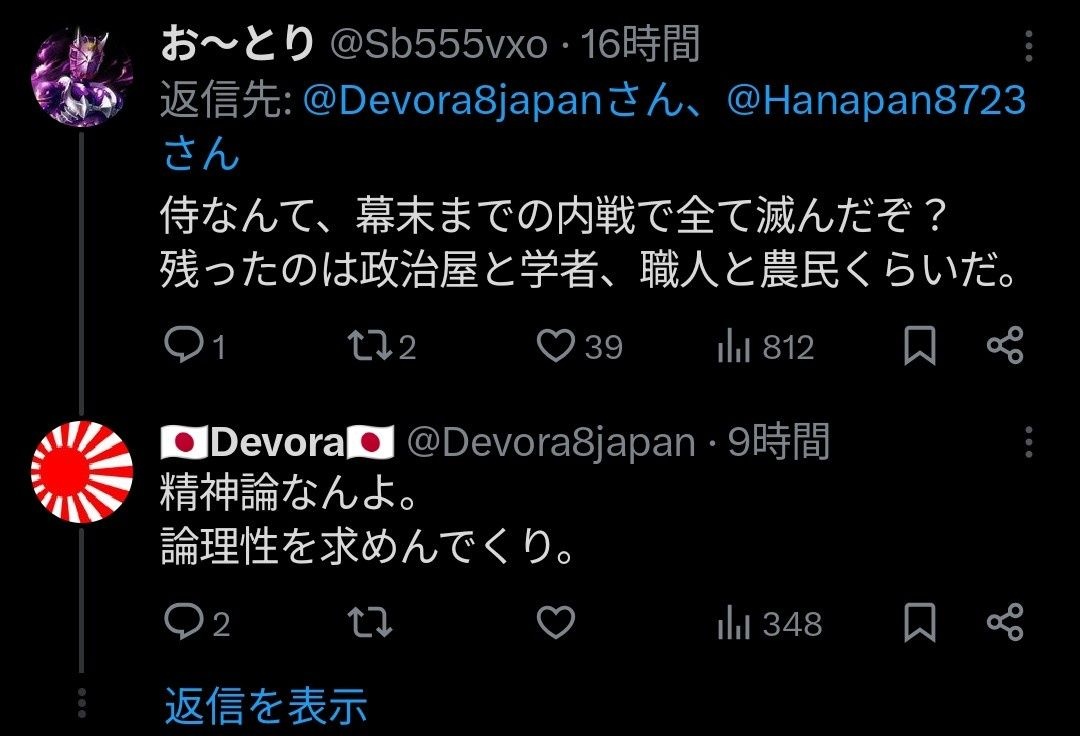1080x736 pixels.
Task: Open @Devora8japan mention link in reply header
Action: tap(453, 101)
